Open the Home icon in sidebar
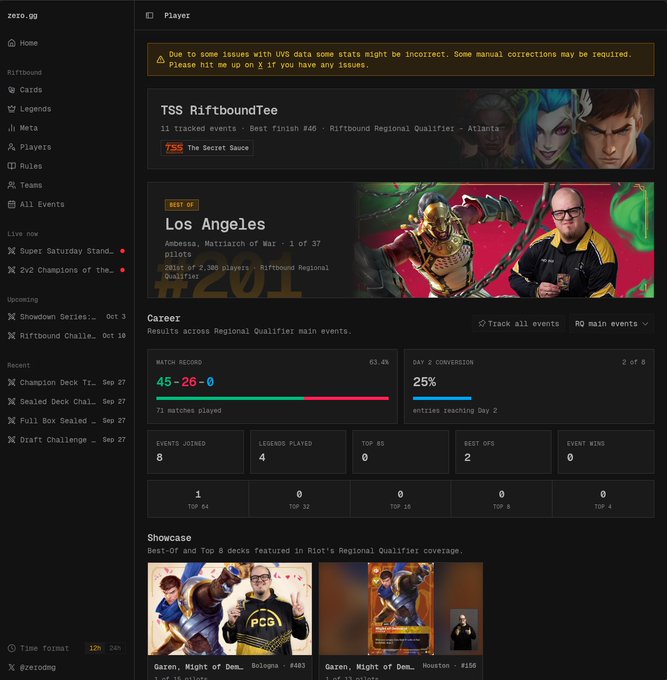Screen dimensions: 667x680 [x=12, y=43]
